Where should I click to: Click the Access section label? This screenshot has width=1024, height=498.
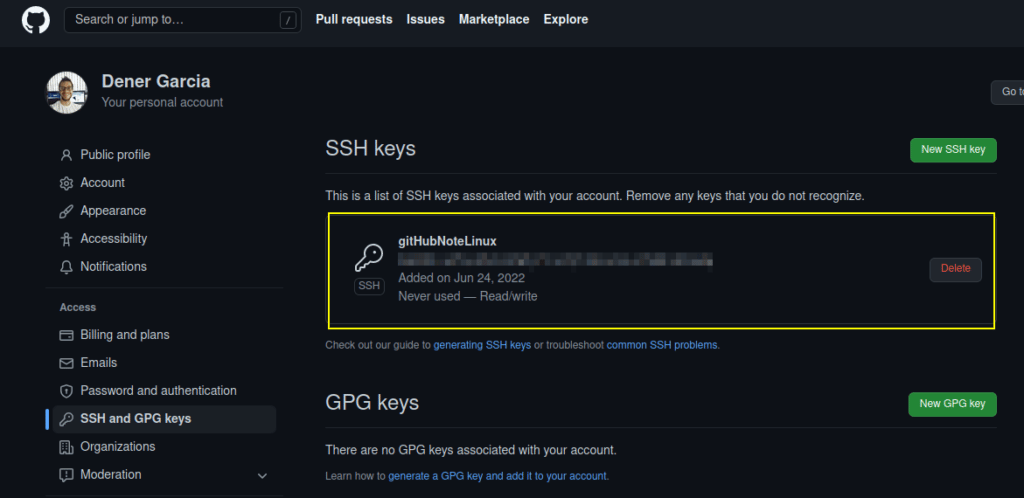click(78, 307)
